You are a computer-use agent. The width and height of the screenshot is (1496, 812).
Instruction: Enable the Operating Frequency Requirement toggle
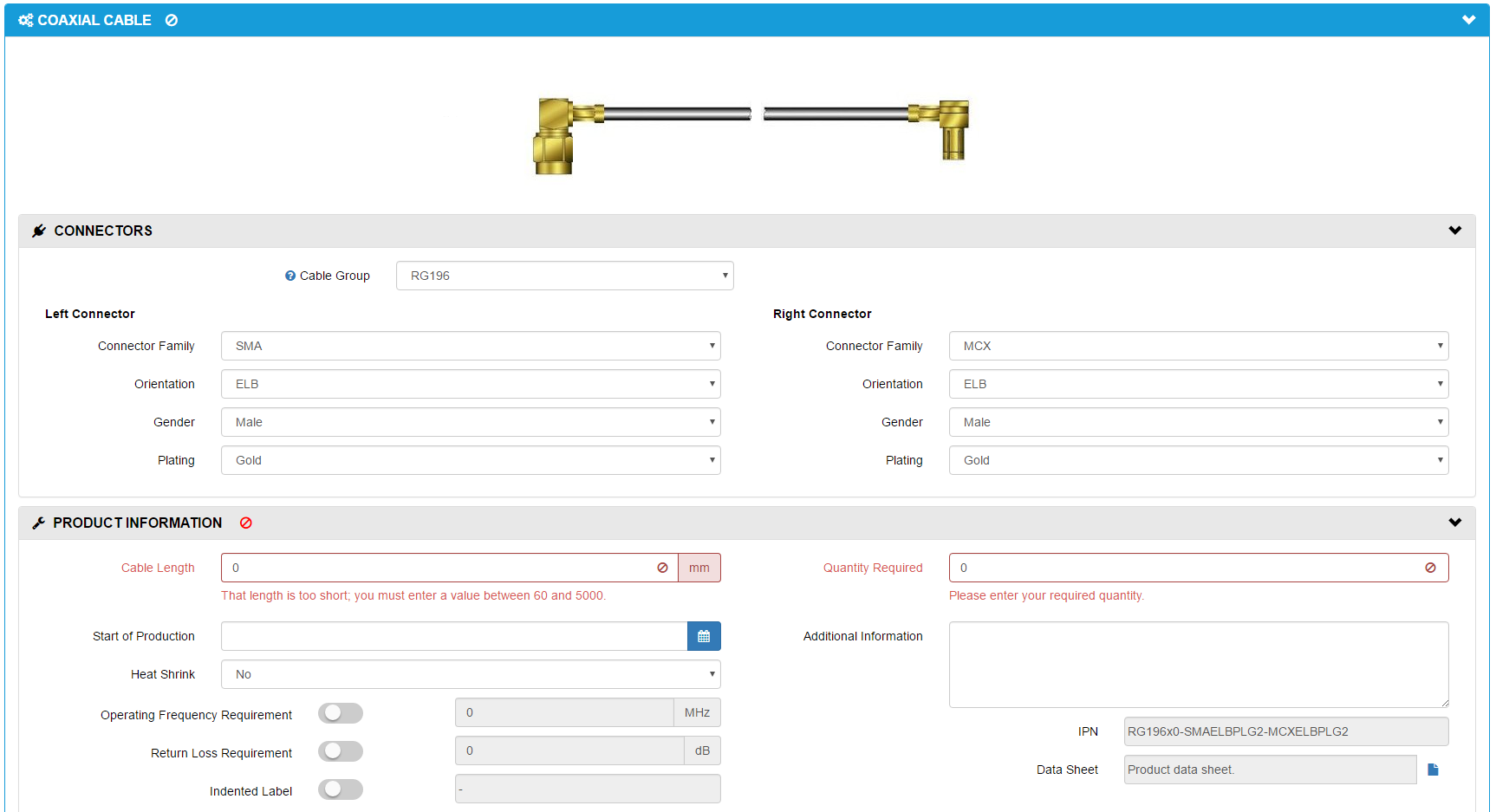[x=340, y=713]
